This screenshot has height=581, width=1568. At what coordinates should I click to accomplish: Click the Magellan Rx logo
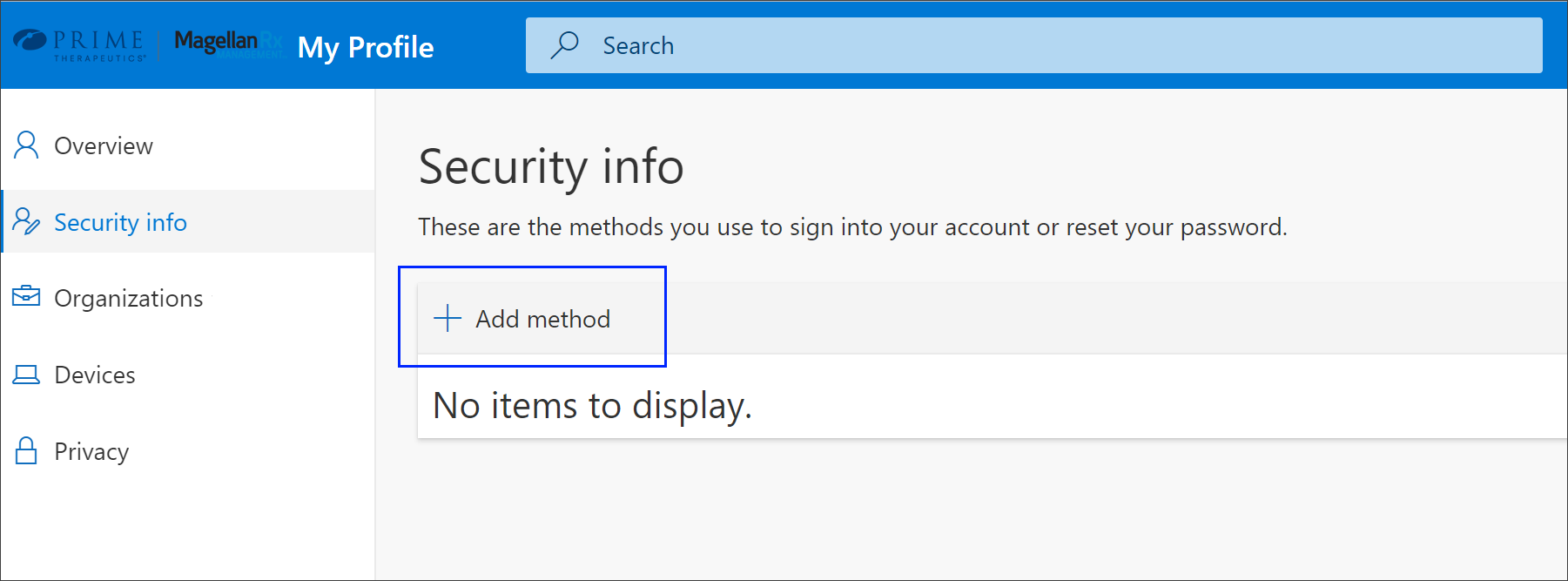229,44
